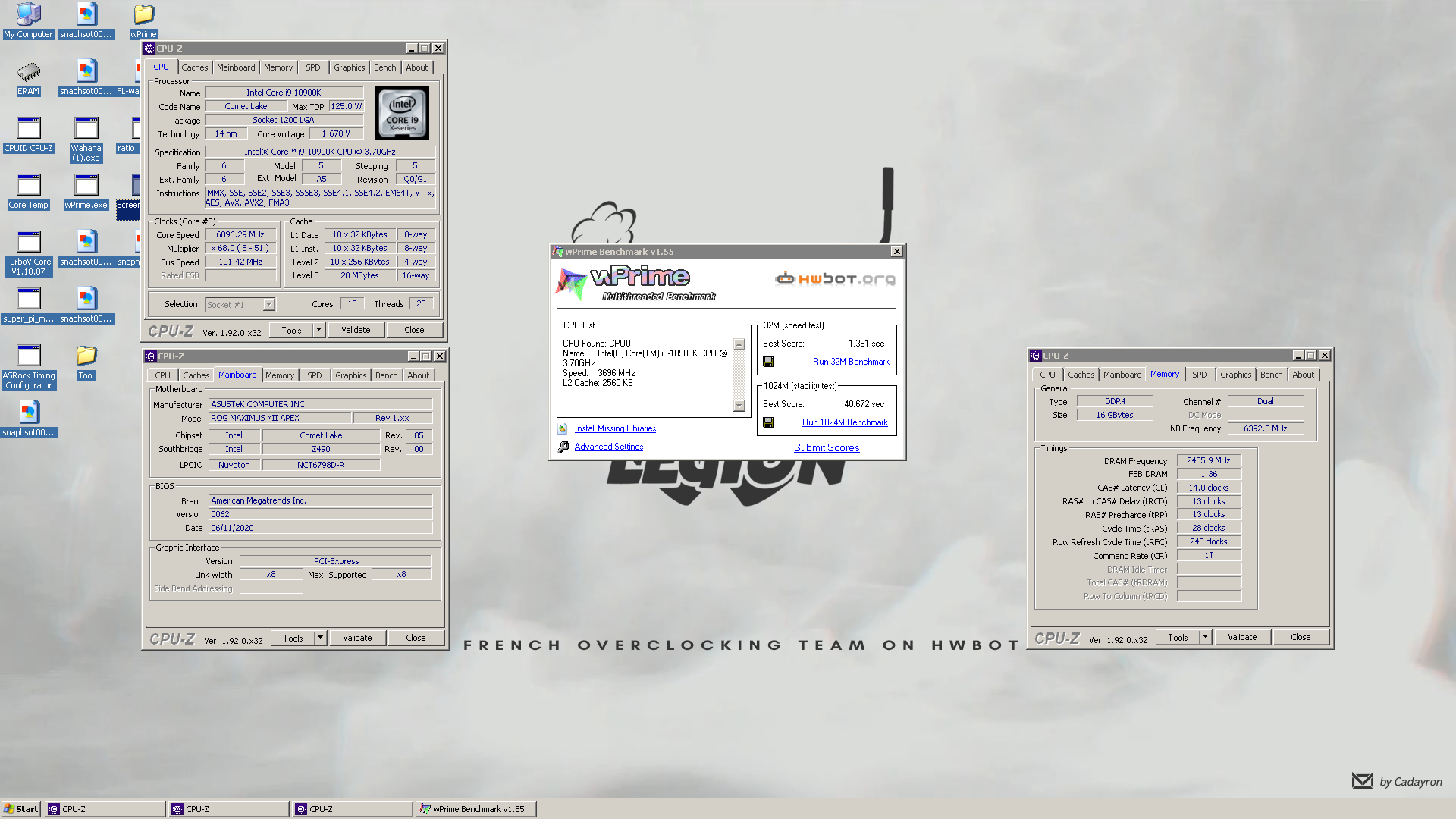
Task: Click the DRAM Frequency 2435.9 MHz field
Action: coord(1209,461)
